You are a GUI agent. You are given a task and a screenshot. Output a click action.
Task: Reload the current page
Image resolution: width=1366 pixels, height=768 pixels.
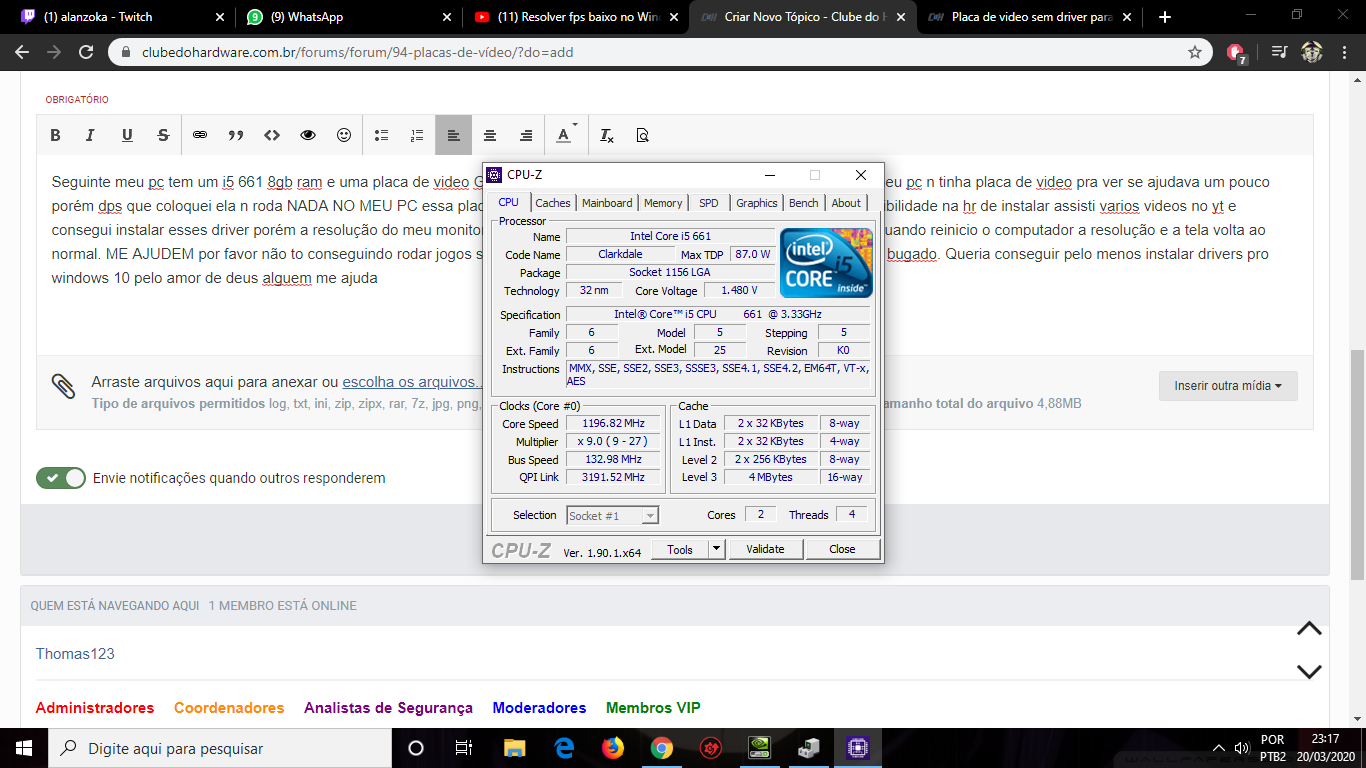(x=87, y=52)
